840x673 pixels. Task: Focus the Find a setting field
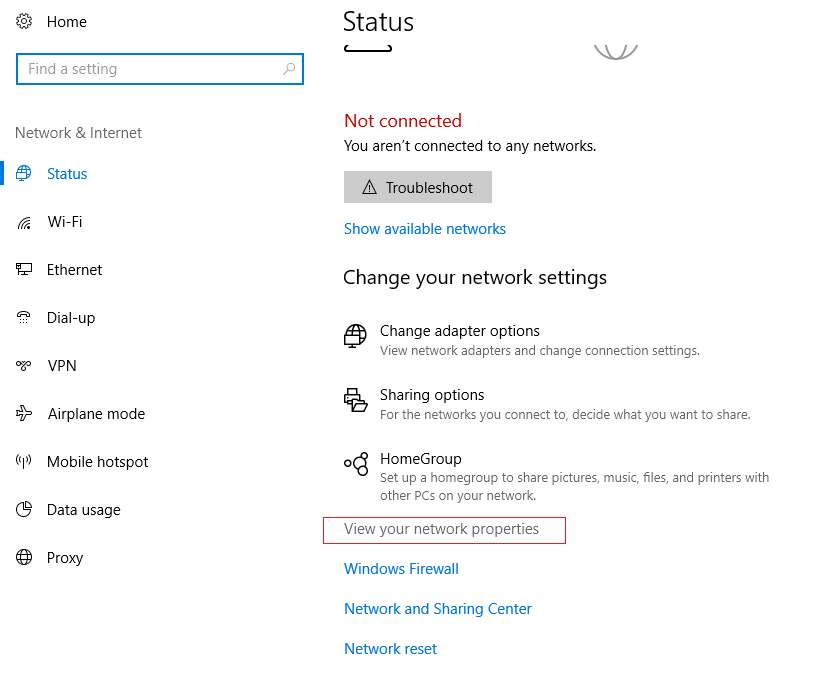tap(160, 69)
